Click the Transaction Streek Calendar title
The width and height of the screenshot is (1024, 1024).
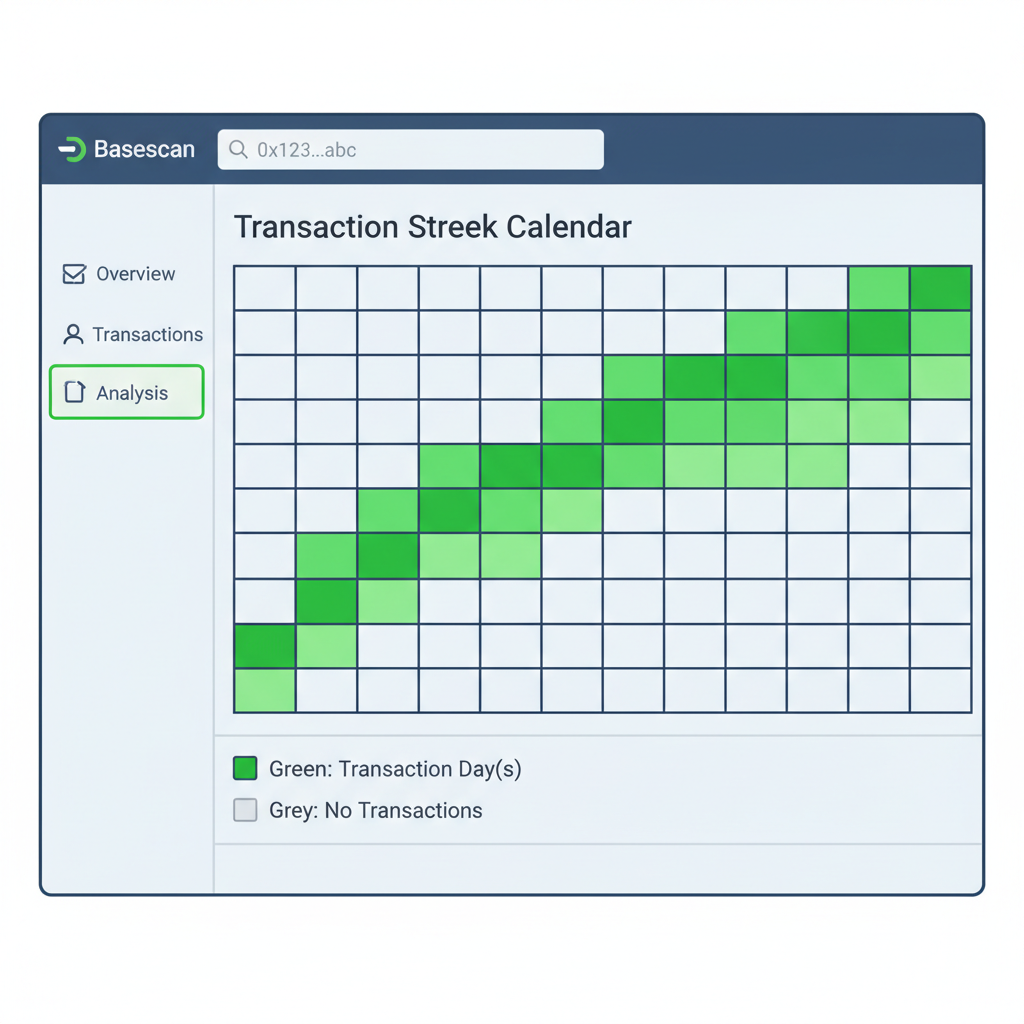(432, 227)
